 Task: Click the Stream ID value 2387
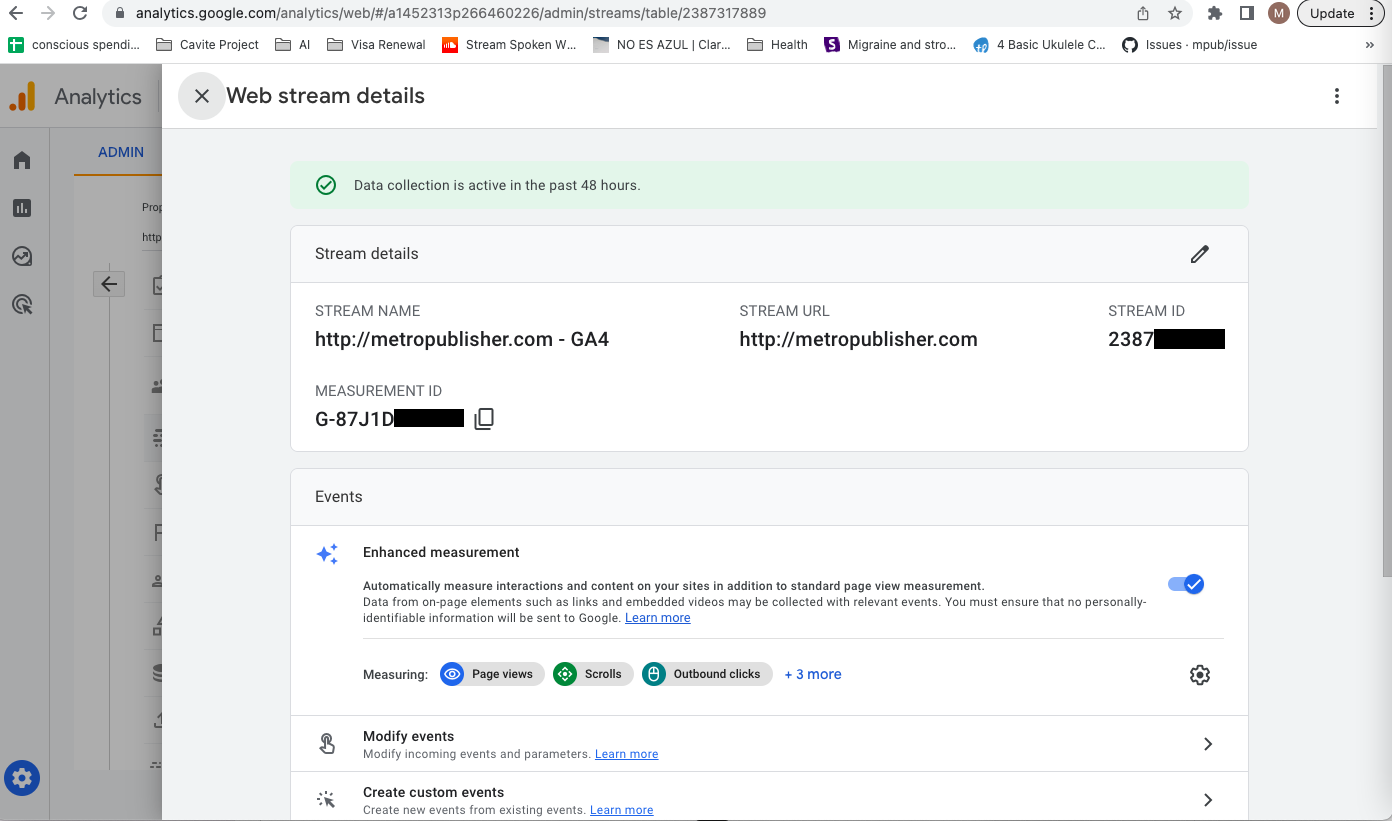point(1131,339)
